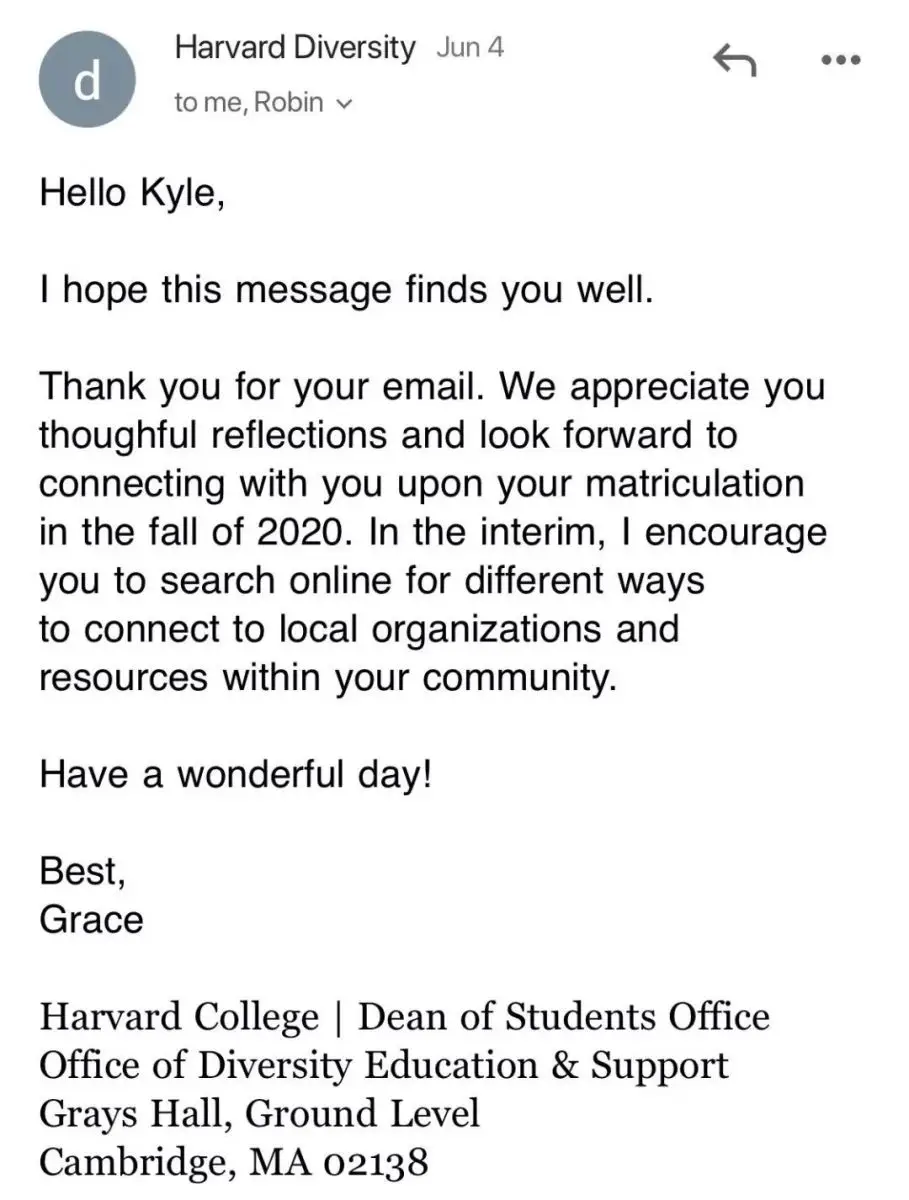The image size is (909, 1200).
Task: Click "I hope this message finds you well"
Action: (345, 290)
